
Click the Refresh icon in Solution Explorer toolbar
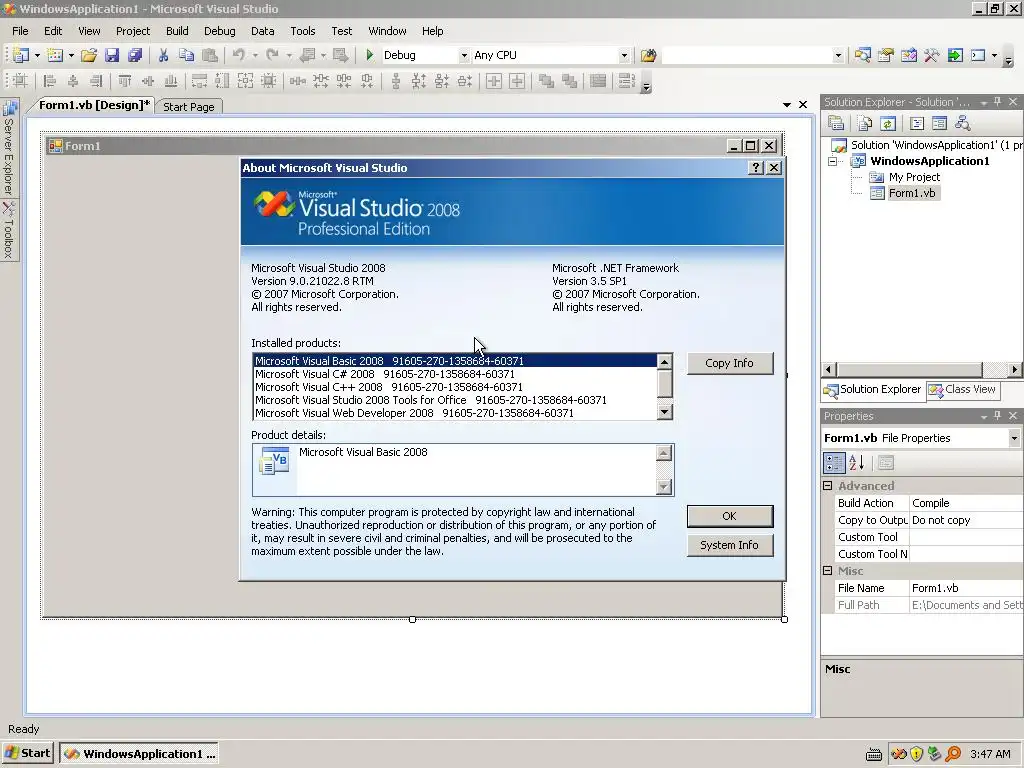[x=887, y=123]
